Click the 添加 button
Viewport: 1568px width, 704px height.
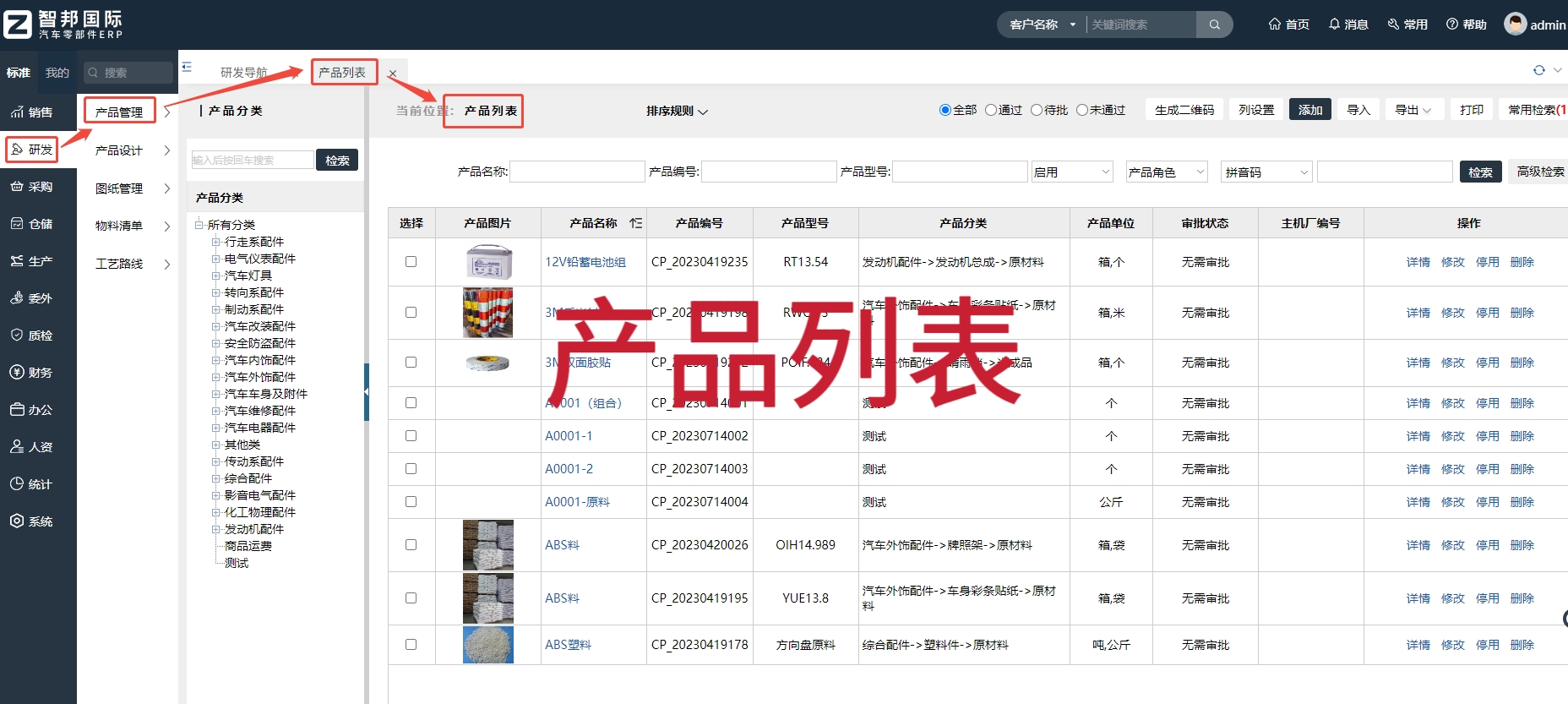coord(1310,110)
